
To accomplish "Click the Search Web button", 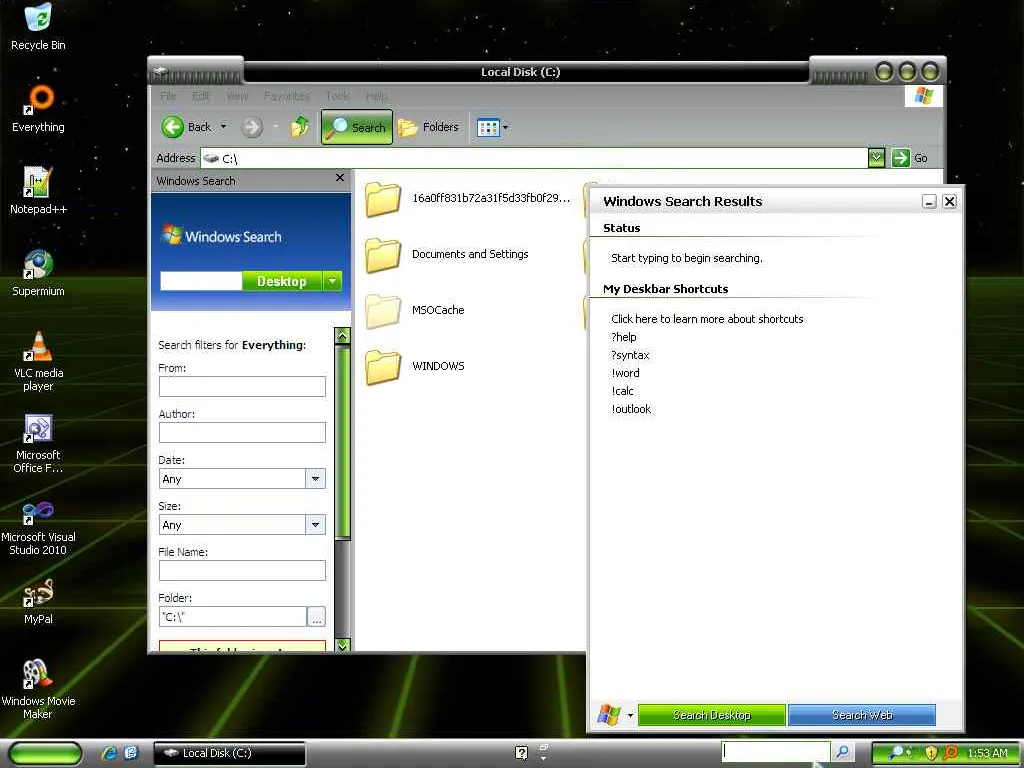I will coord(862,715).
